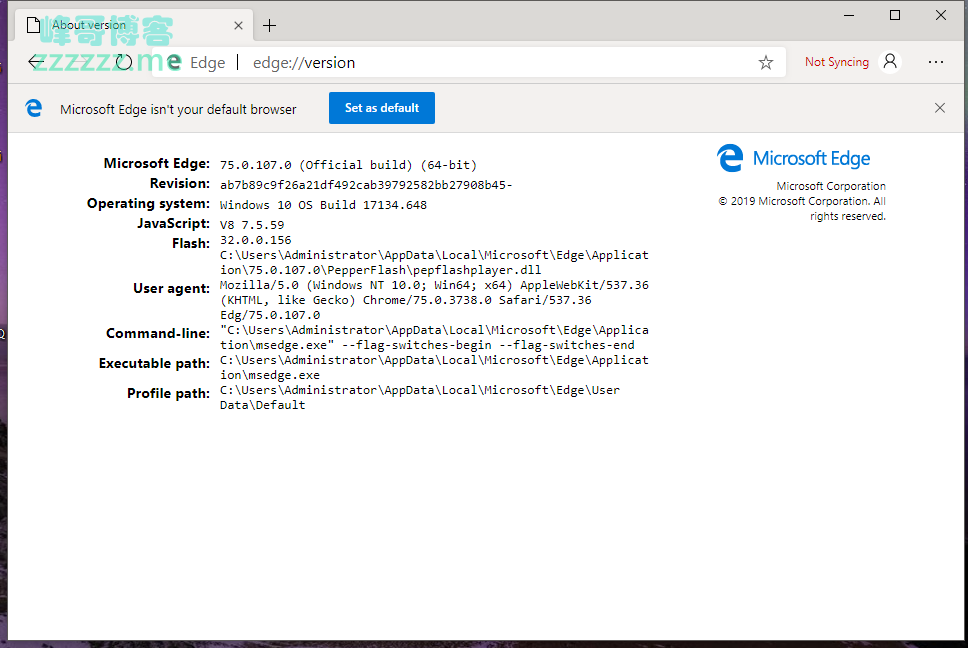
Task: Open a new tab with the plus button
Action: pos(269,25)
